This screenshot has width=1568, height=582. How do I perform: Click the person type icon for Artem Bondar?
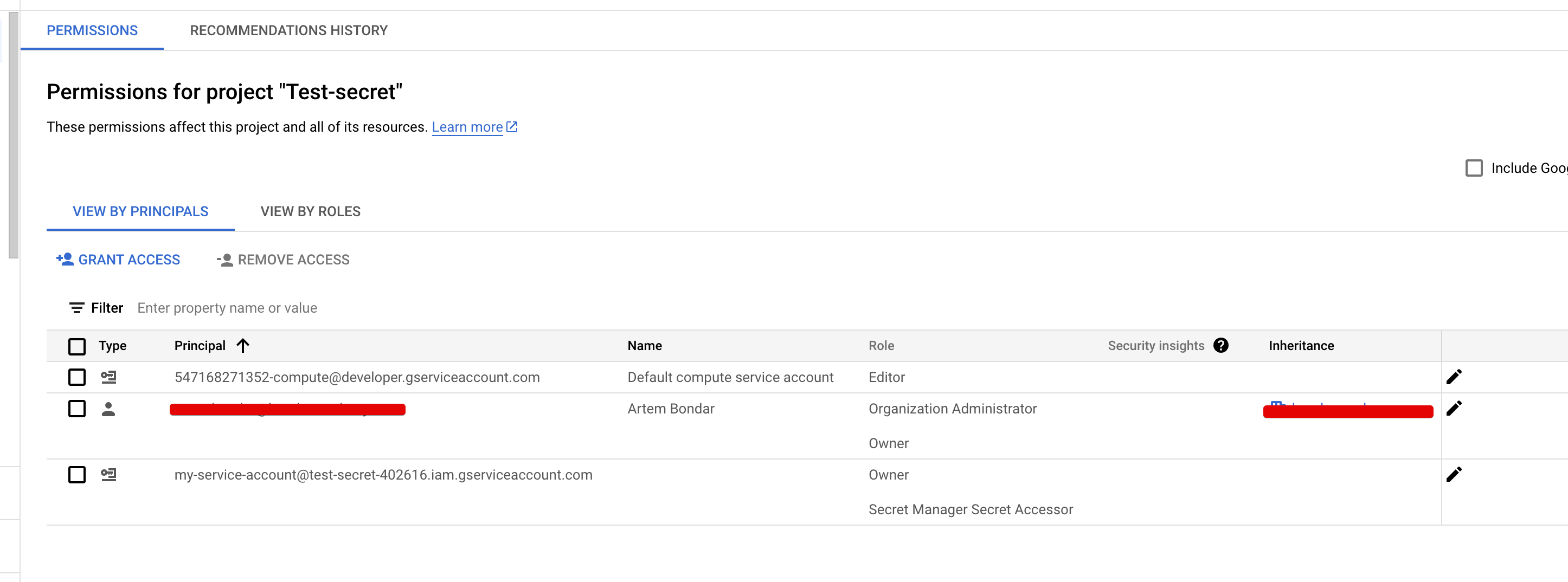pyautogui.click(x=110, y=408)
